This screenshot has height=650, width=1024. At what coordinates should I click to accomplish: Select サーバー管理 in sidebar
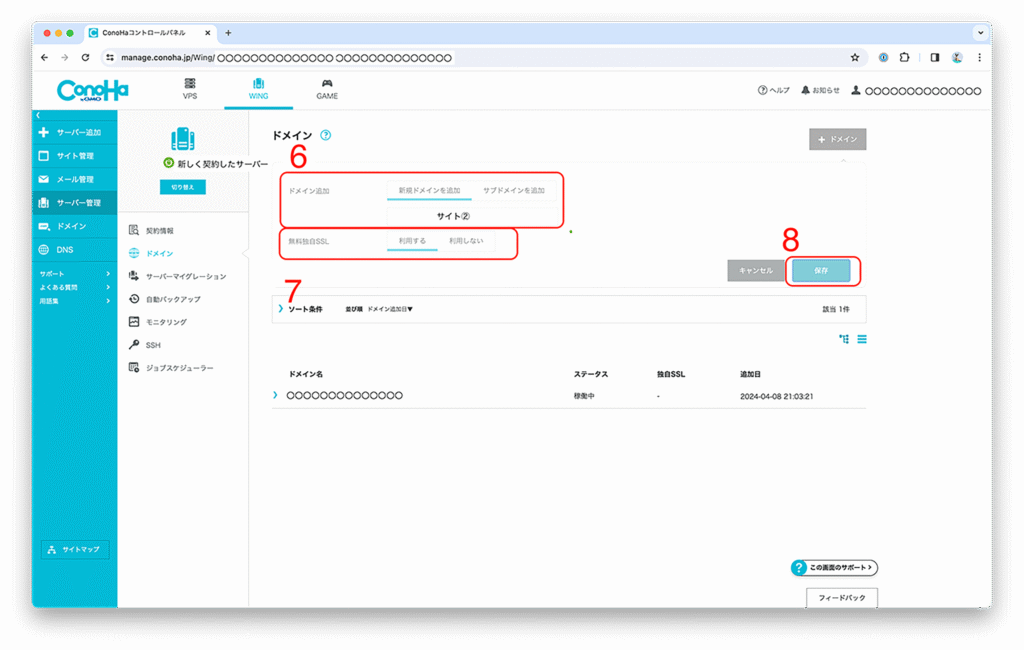click(x=74, y=203)
